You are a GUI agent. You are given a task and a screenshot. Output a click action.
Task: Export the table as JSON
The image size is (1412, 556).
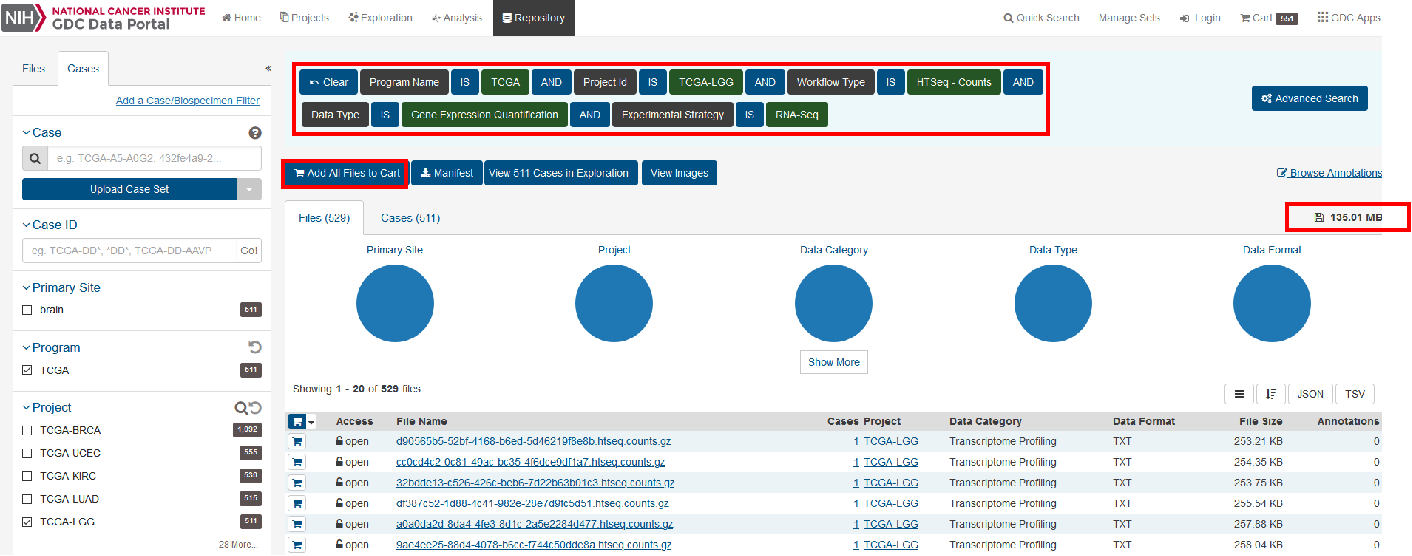[1310, 394]
